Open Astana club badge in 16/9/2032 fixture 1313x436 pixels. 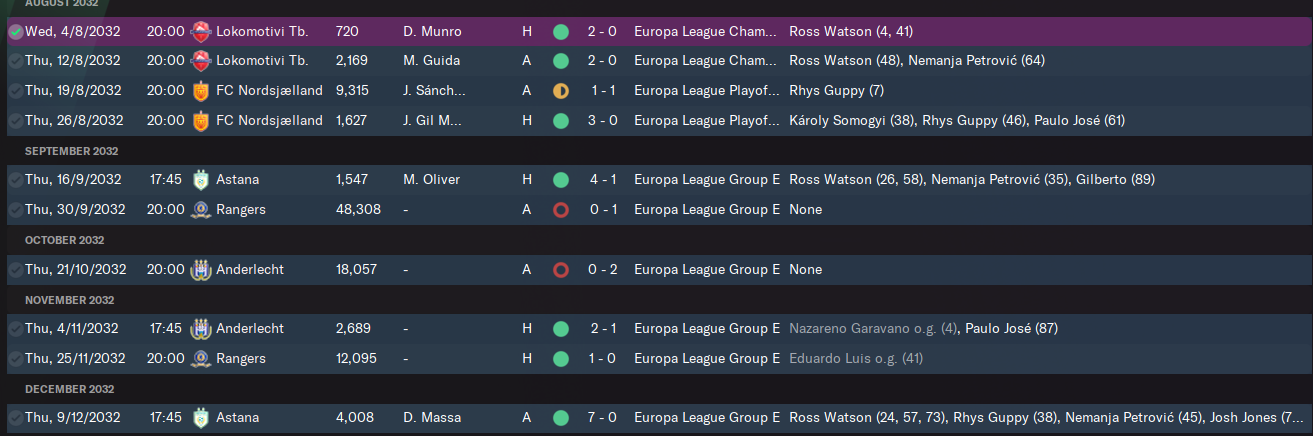point(202,180)
